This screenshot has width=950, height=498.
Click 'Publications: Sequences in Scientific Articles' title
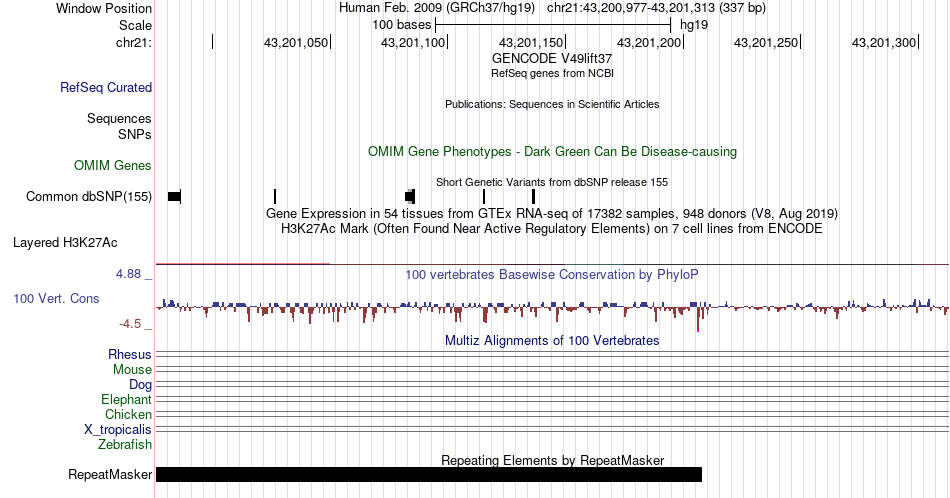coord(552,104)
